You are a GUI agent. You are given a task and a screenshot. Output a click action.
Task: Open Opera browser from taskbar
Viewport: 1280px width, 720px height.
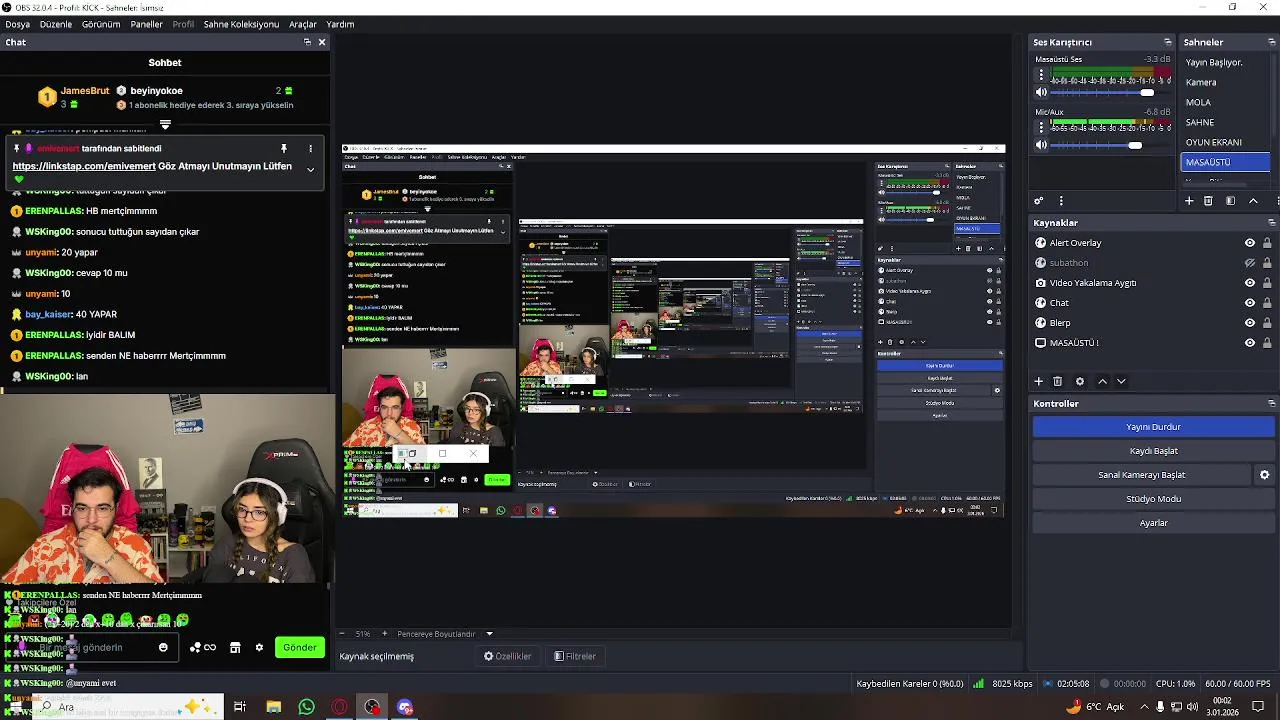pos(339,707)
